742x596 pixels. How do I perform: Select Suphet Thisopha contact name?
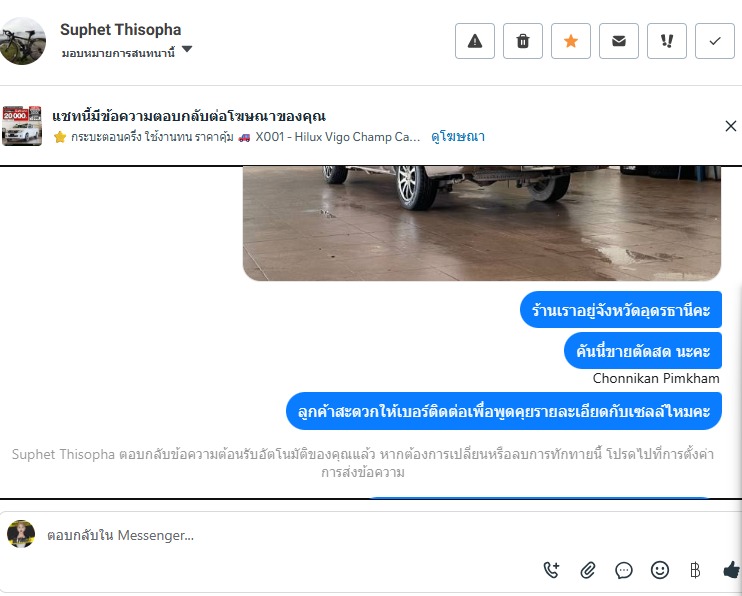(x=121, y=29)
